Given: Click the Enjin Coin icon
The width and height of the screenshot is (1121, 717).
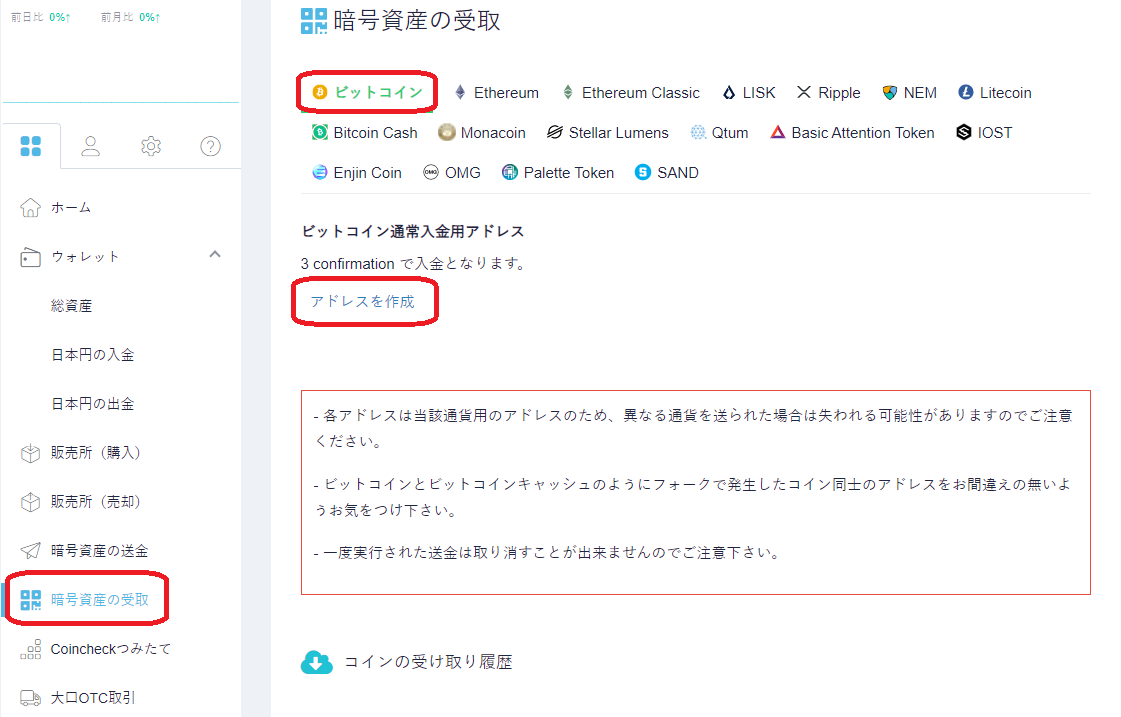Looking at the screenshot, I should (x=319, y=172).
